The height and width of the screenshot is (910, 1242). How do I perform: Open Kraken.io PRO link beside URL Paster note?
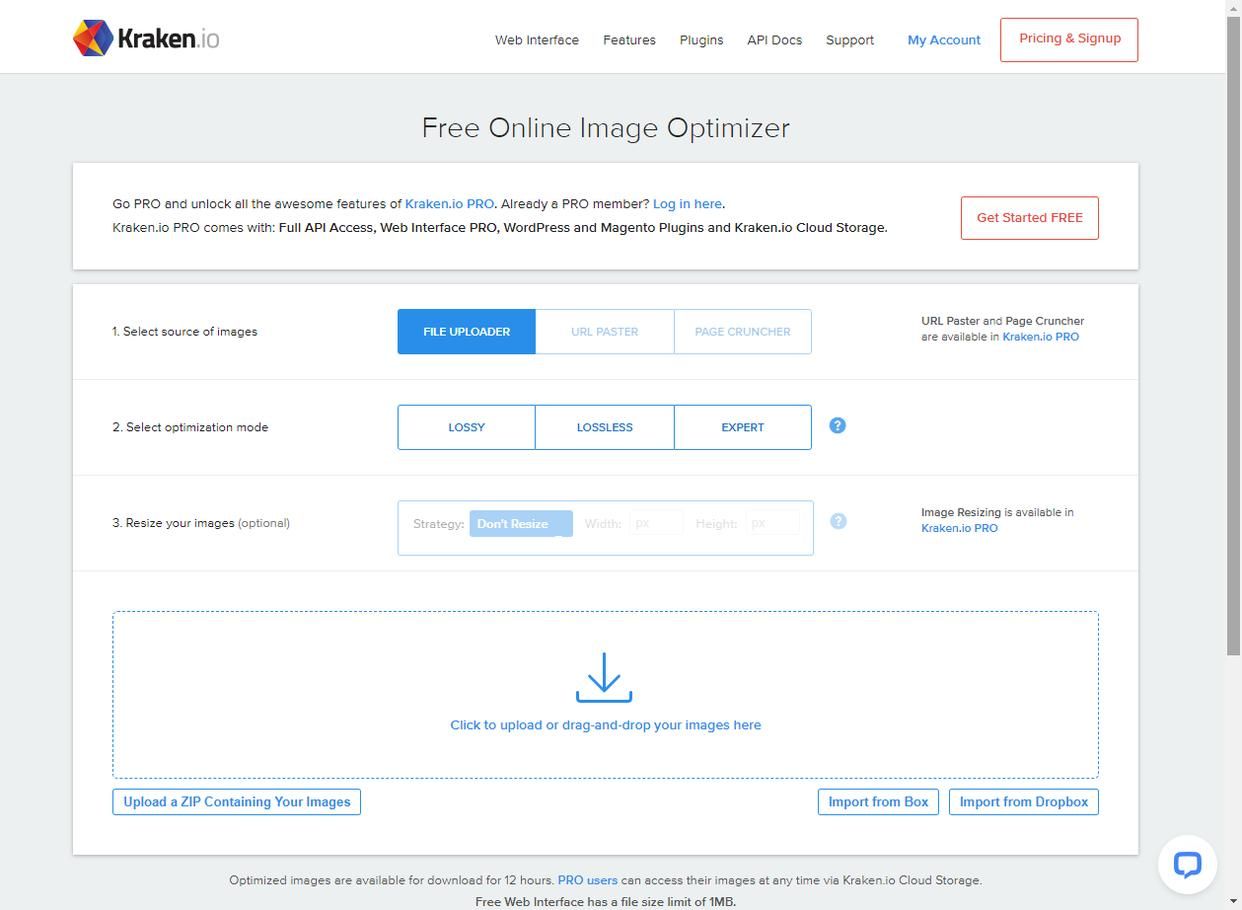(x=1040, y=337)
